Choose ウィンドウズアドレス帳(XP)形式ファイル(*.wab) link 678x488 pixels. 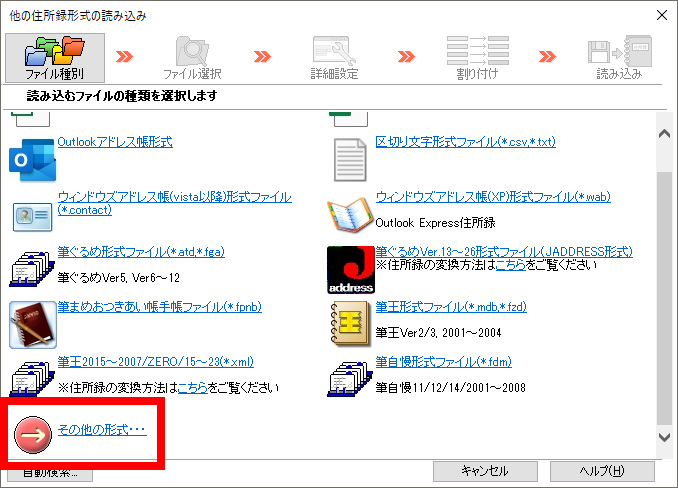click(x=493, y=197)
